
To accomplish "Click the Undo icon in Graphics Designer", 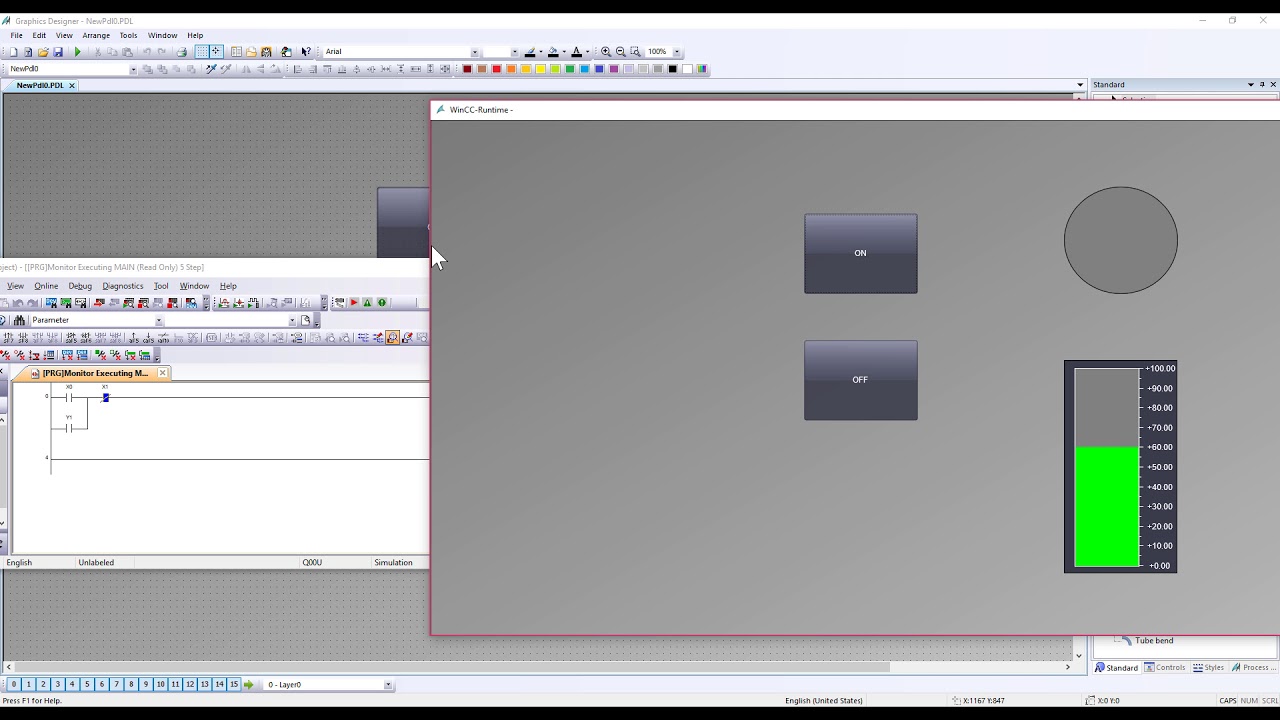I will click(x=147, y=52).
